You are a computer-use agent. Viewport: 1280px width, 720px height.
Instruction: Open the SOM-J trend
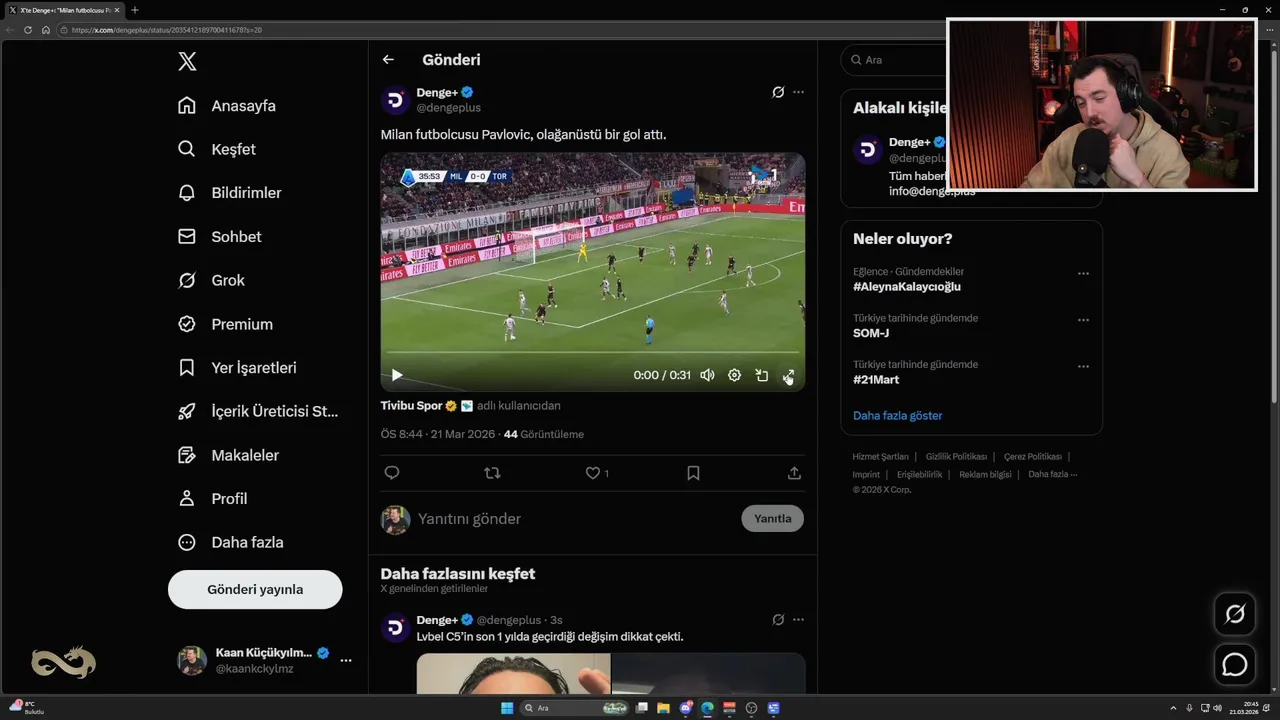[871, 333]
